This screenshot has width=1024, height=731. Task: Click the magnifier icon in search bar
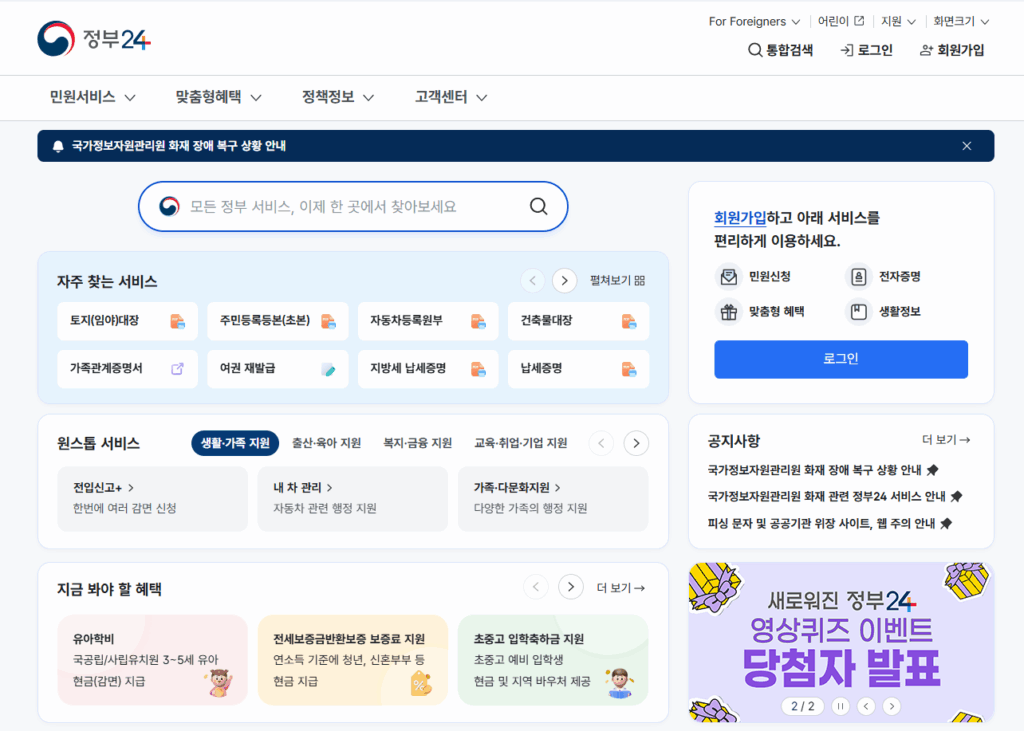pyautogui.click(x=539, y=206)
